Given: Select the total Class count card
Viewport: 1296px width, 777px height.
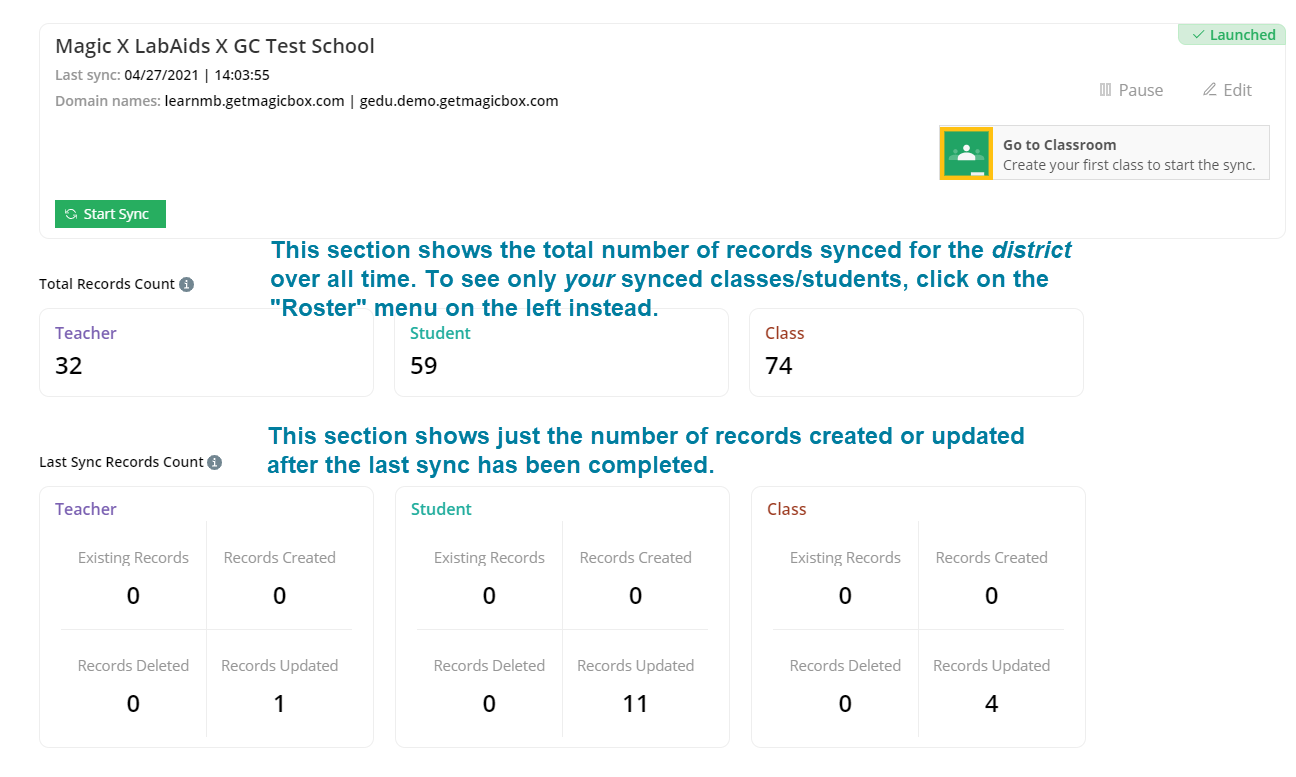Looking at the screenshot, I should tap(916, 352).
